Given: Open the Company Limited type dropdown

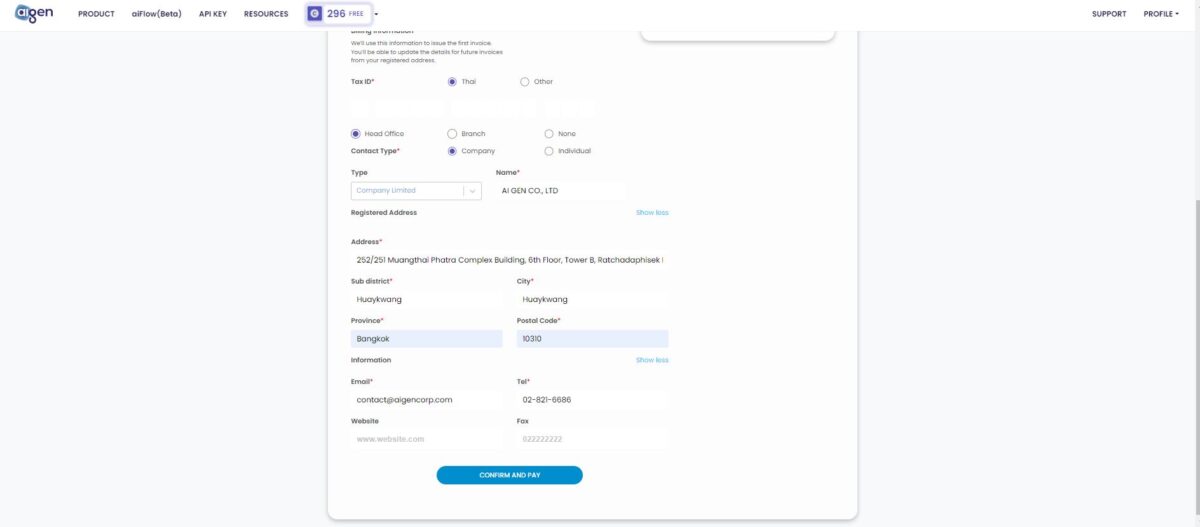Looking at the screenshot, I should tap(416, 190).
